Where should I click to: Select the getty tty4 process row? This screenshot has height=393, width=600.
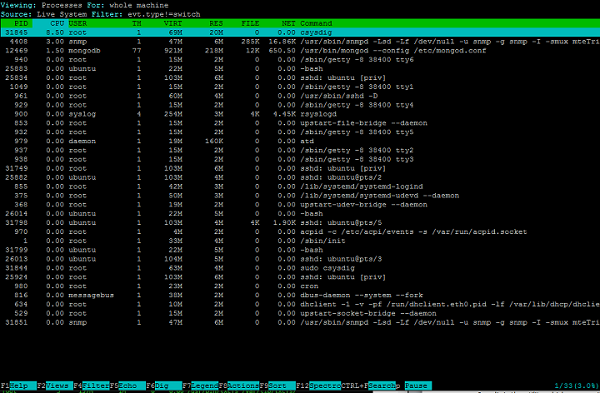[x=300, y=105]
